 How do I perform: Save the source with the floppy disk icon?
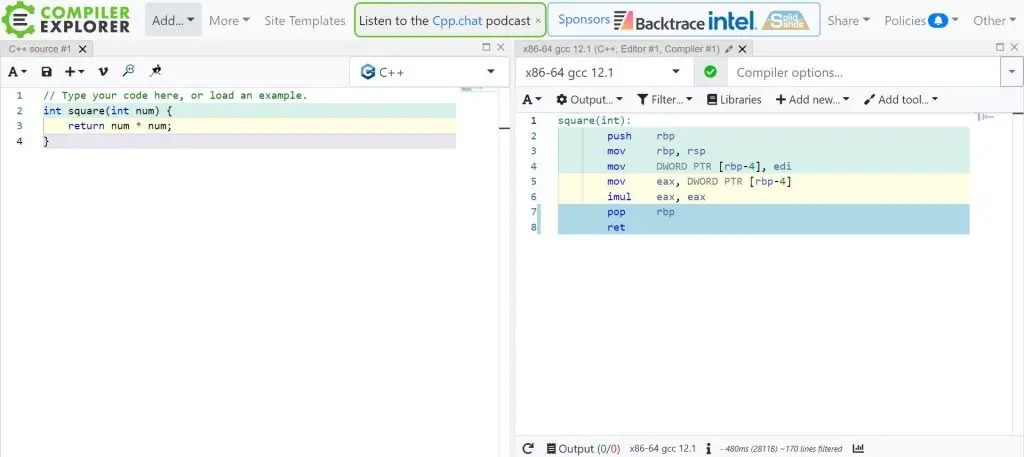(x=46, y=72)
